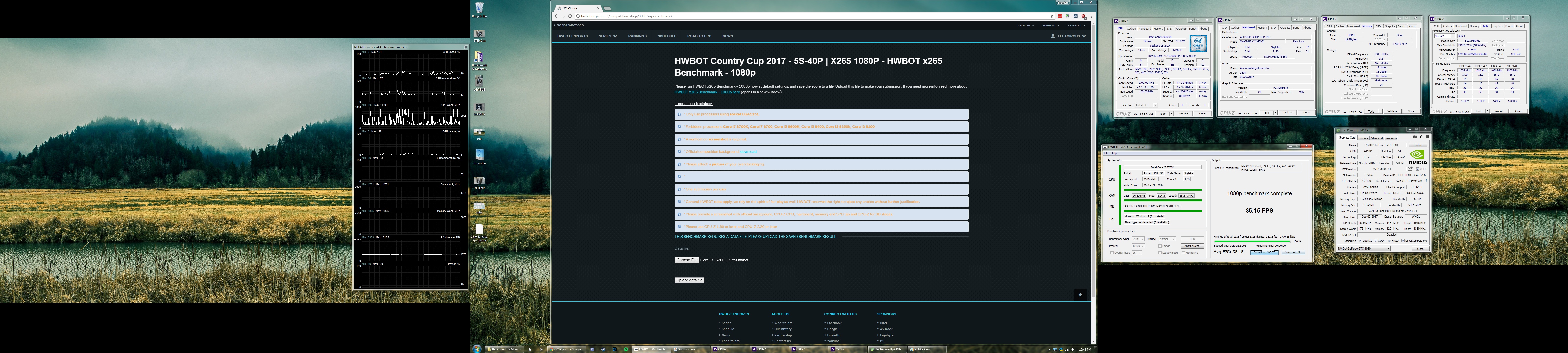Open the Windows Start menu orb

(477, 349)
